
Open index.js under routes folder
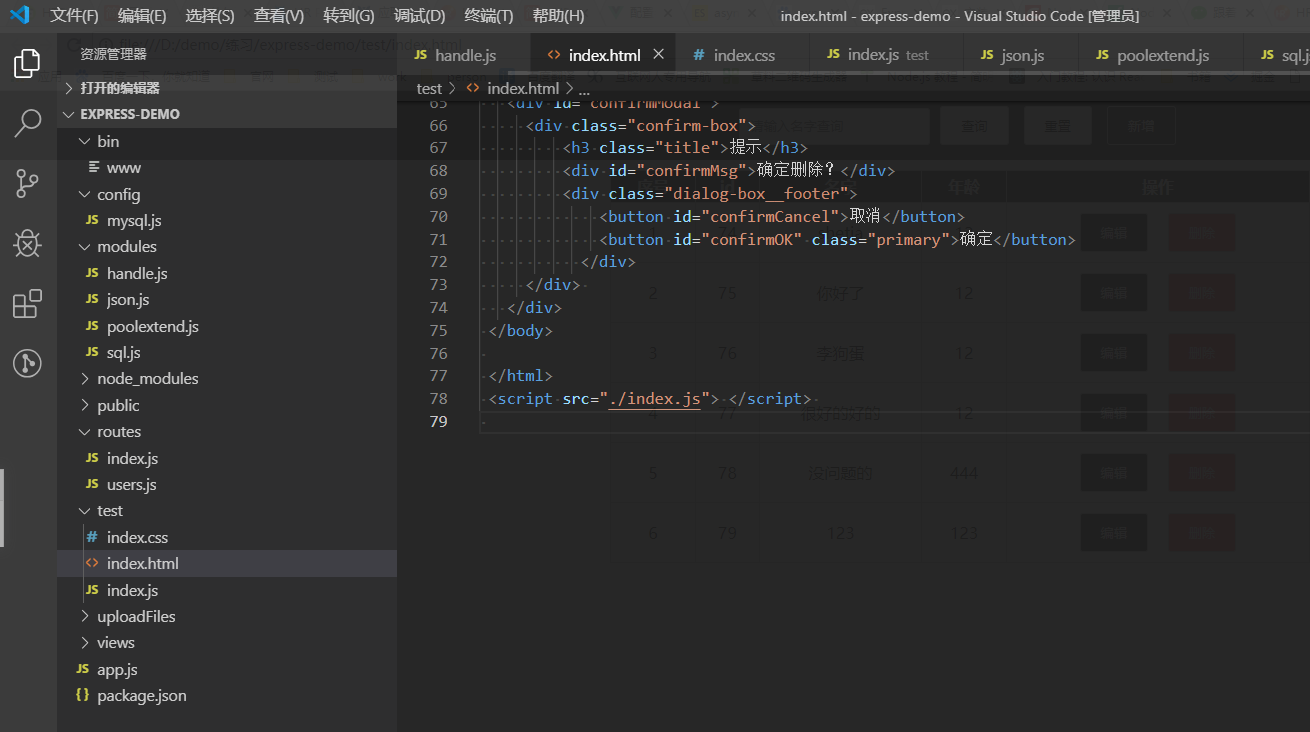click(x=133, y=458)
